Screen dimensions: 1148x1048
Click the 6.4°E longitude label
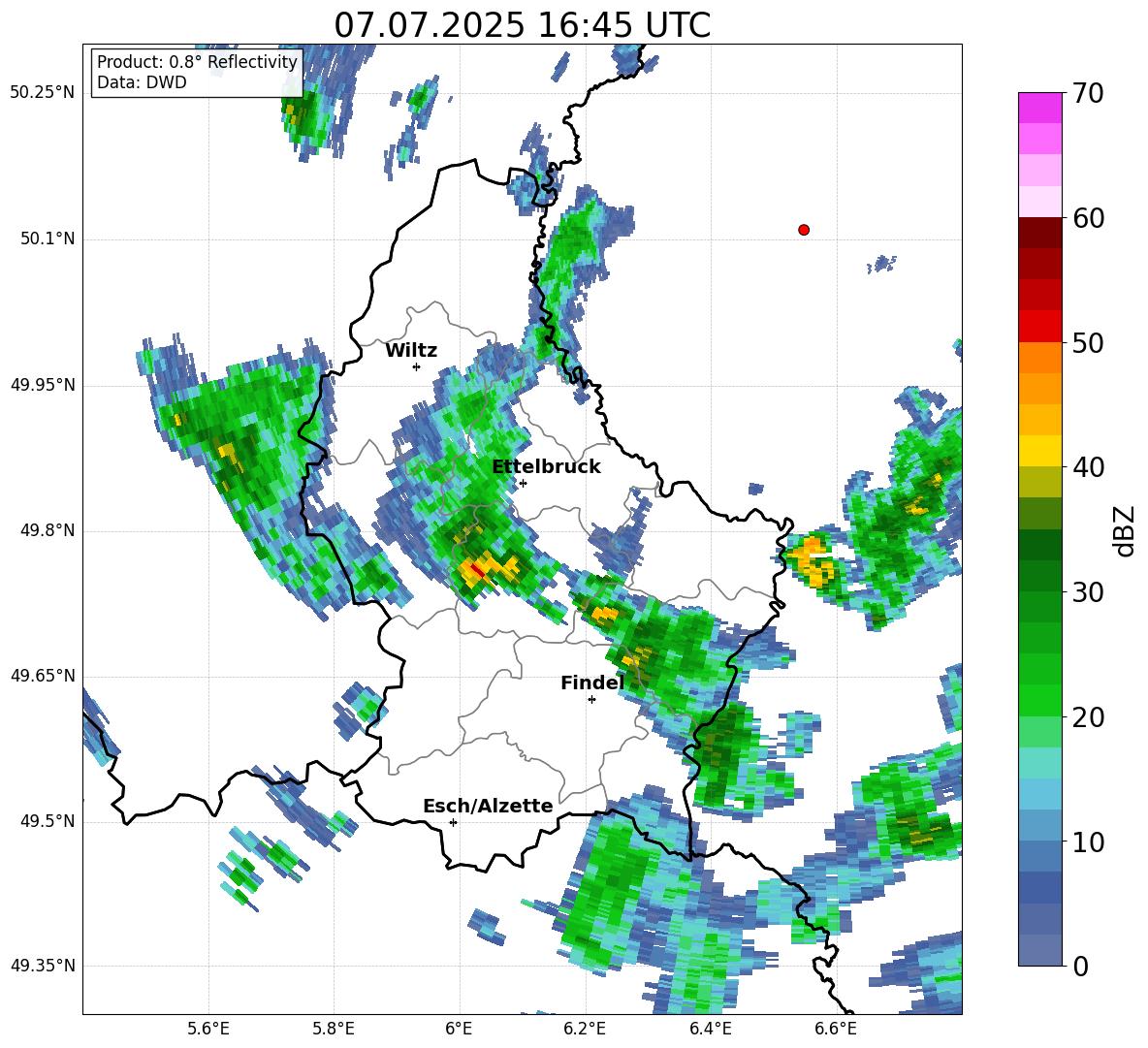(710, 1029)
